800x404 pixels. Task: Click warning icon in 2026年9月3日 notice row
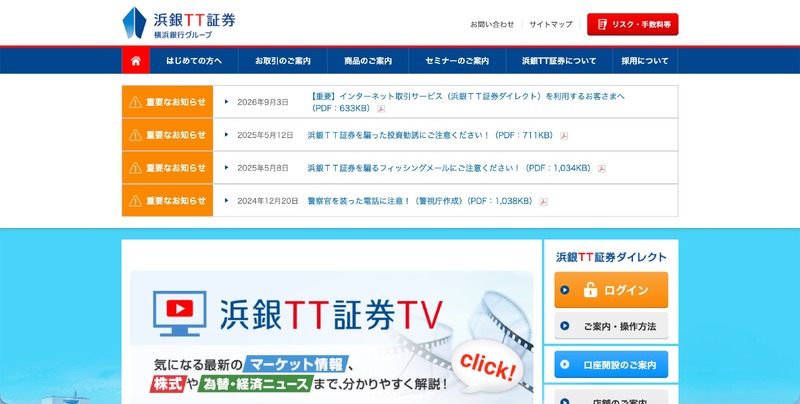click(x=135, y=102)
